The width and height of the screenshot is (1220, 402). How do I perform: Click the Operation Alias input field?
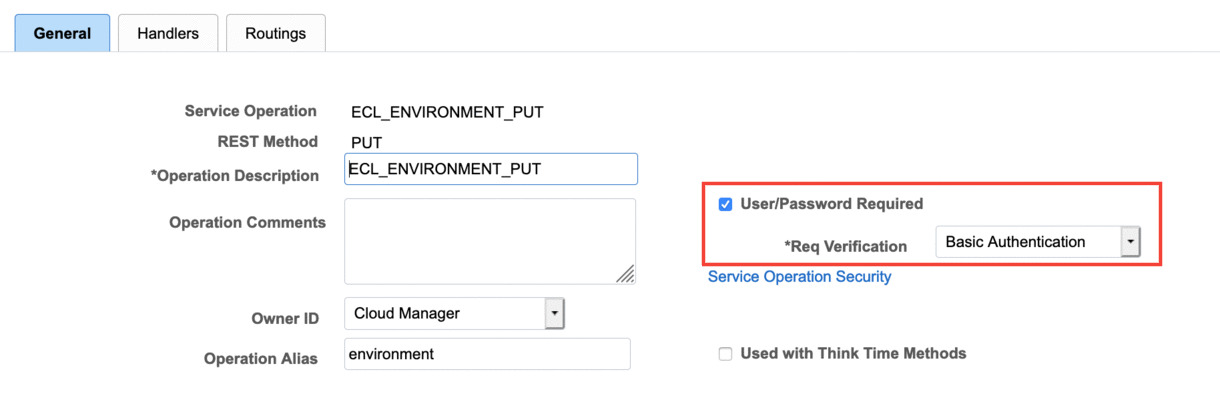pos(487,354)
